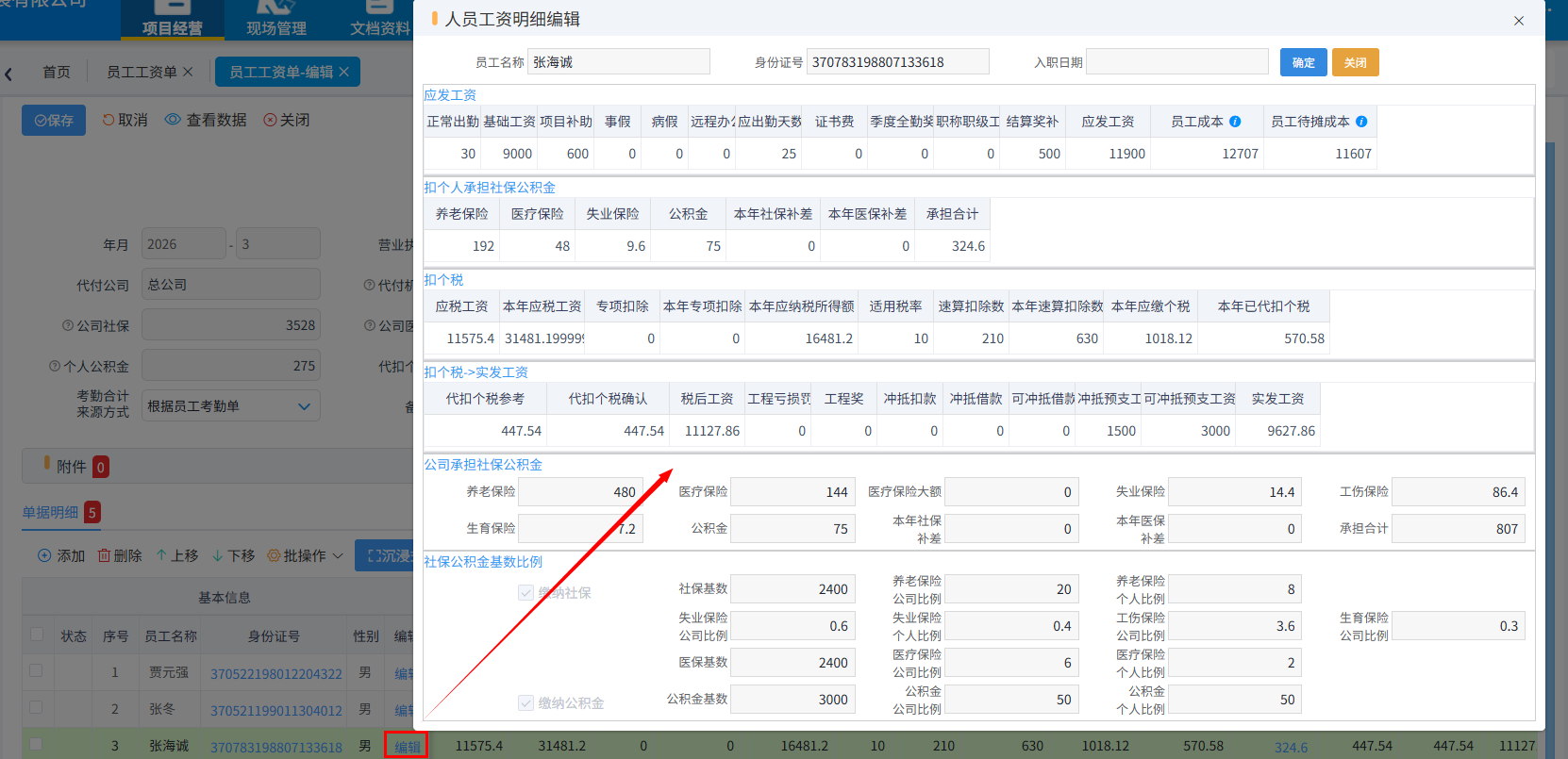Tick the checkbox for row 张海诚
This screenshot has height=759, width=1568.
pyautogui.click(x=36, y=744)
